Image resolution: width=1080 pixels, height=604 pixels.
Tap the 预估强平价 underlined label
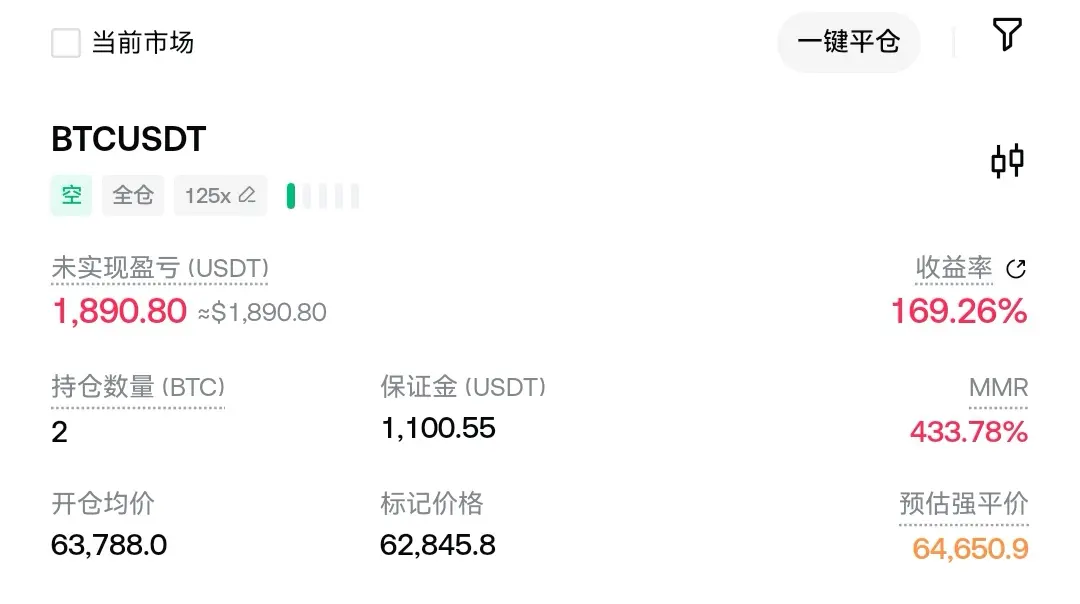tap(964, 503)
